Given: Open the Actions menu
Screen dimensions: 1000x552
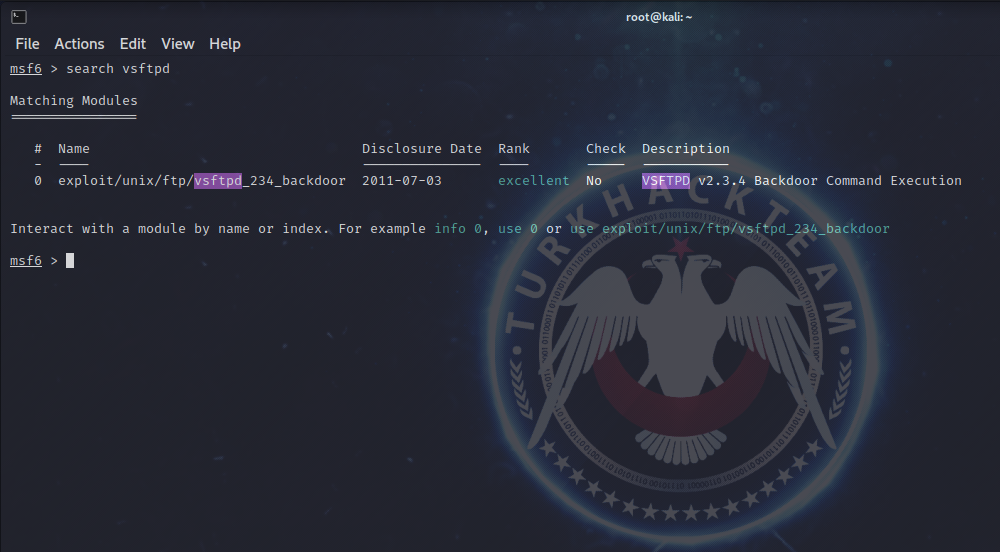Looking at the screenshot, I should click(x=79, y=44).
